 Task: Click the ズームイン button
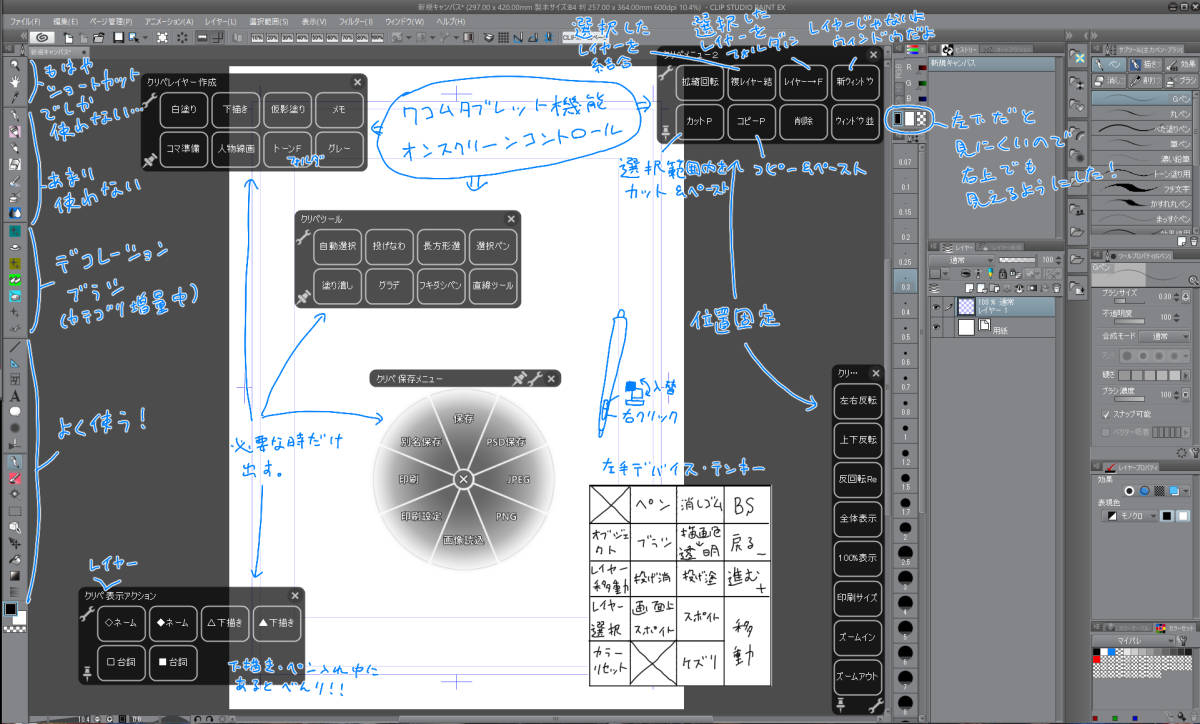pos(858,639)
